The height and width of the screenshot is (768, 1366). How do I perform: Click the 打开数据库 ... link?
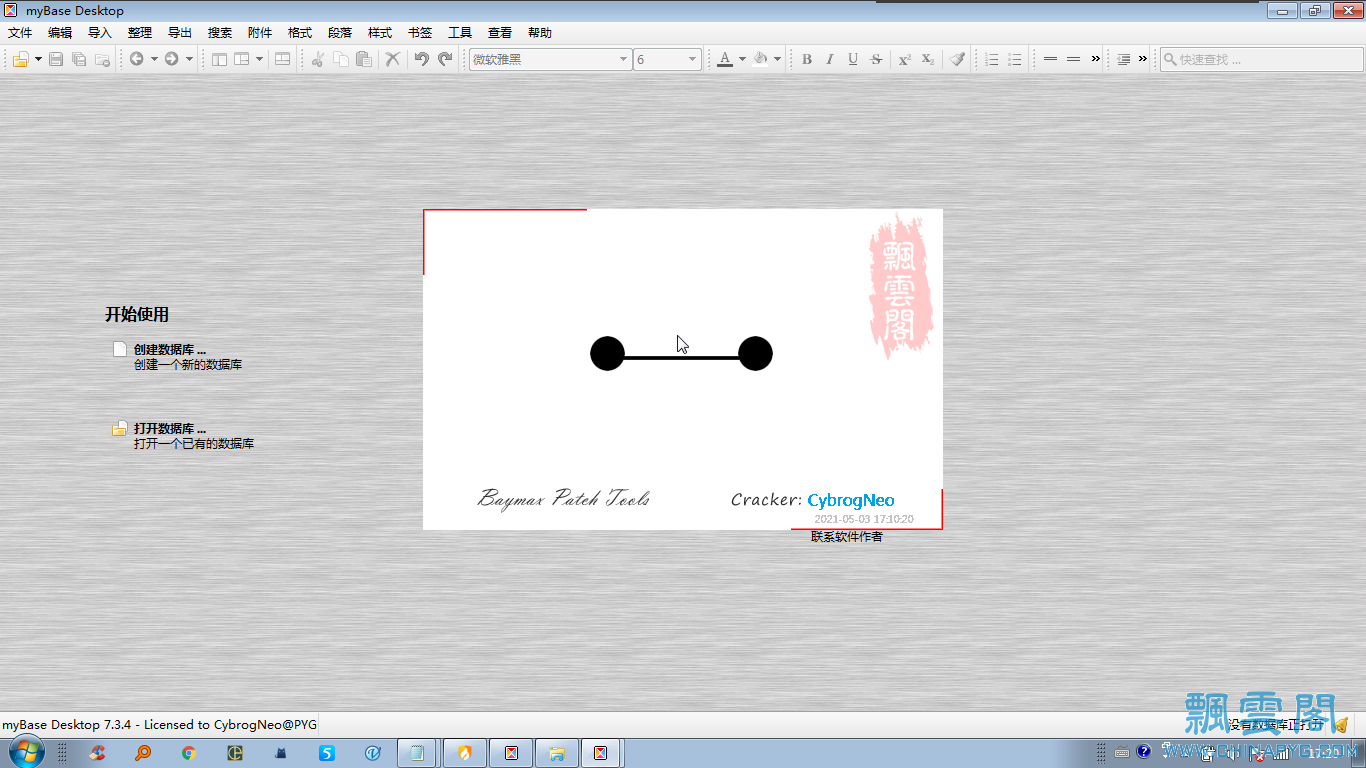pos(170,428)
